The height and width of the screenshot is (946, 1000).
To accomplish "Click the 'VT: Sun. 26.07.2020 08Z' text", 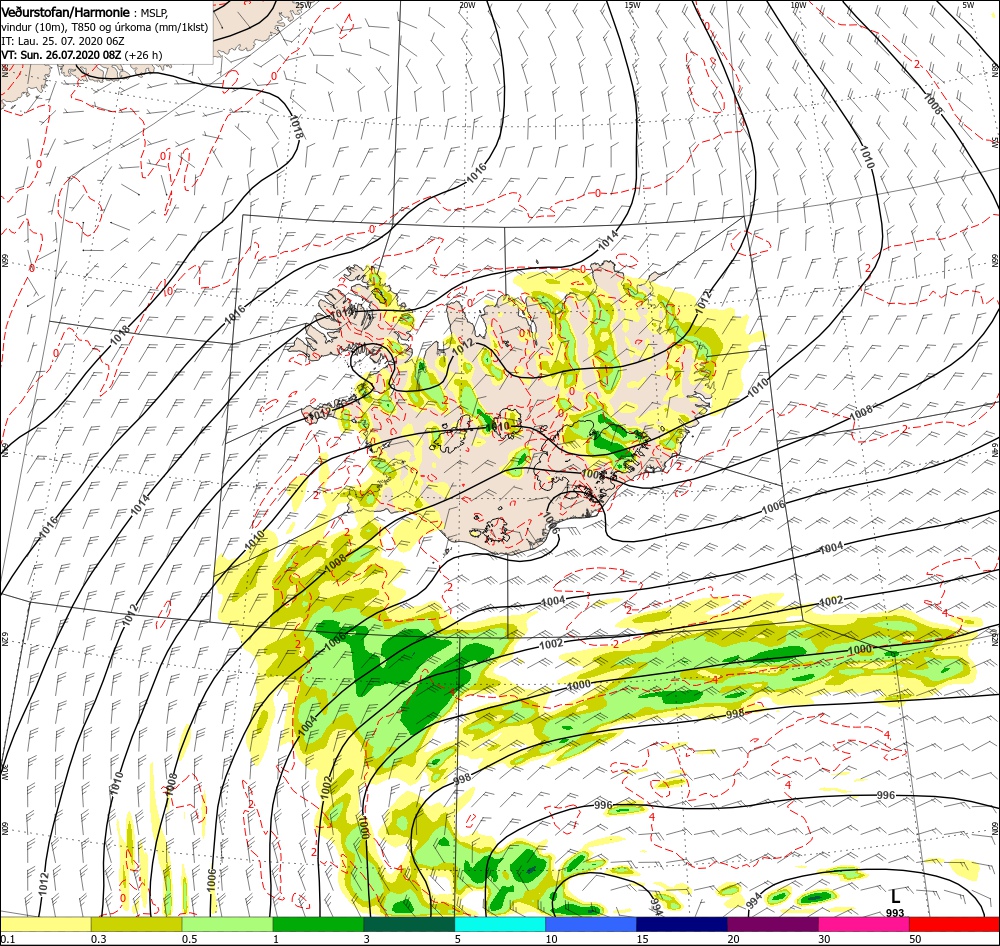I will (x=61, y=55).
